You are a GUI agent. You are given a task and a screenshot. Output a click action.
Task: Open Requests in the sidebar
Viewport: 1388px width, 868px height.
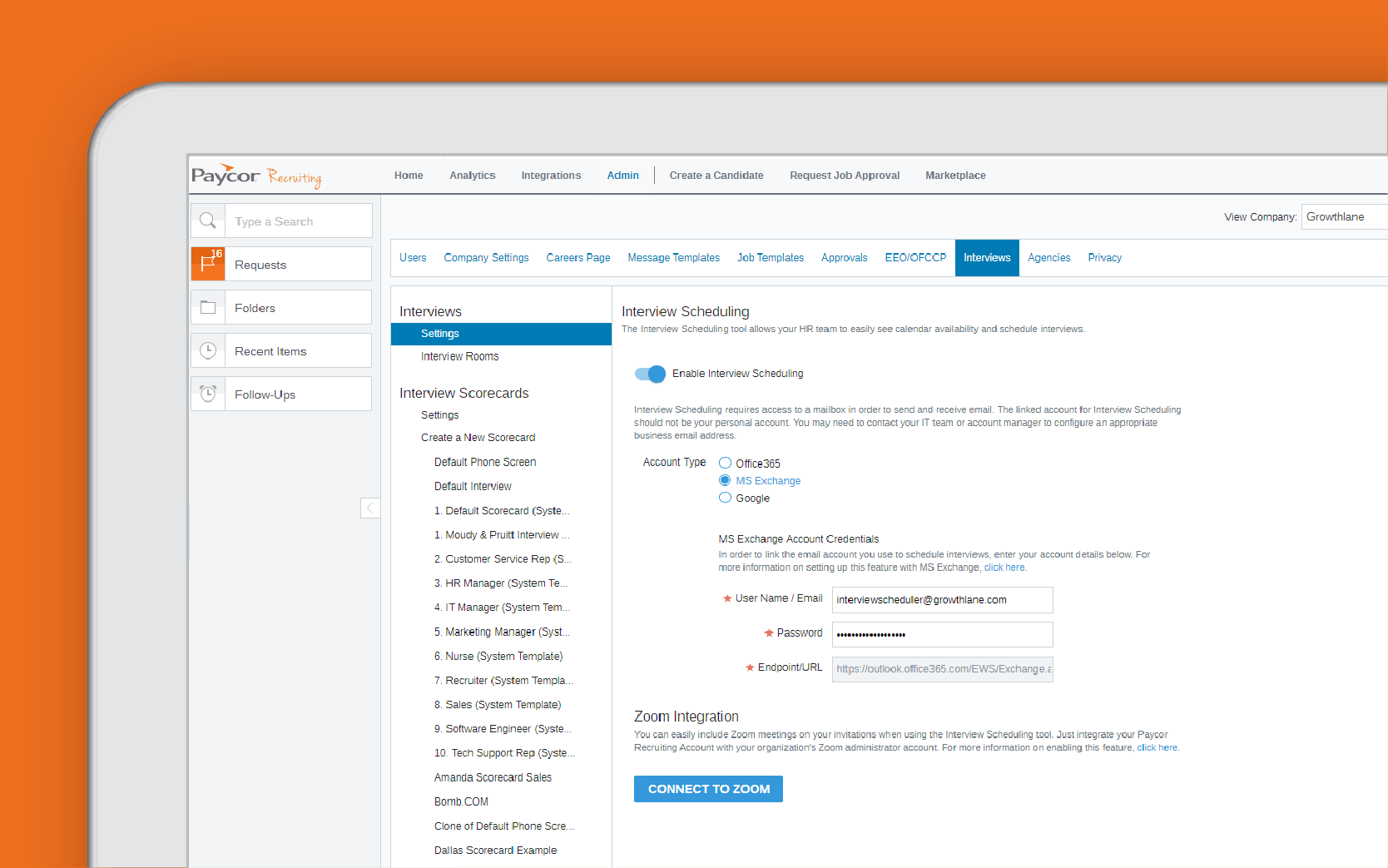(x=281, y=264)
